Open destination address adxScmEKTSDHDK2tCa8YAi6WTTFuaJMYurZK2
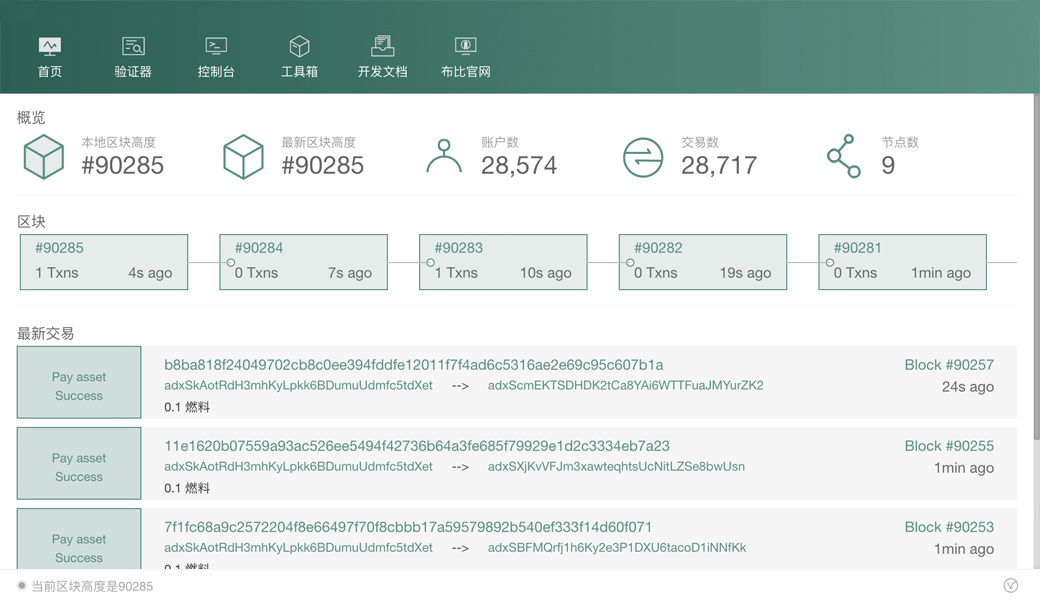 click(x=625, y=385)
